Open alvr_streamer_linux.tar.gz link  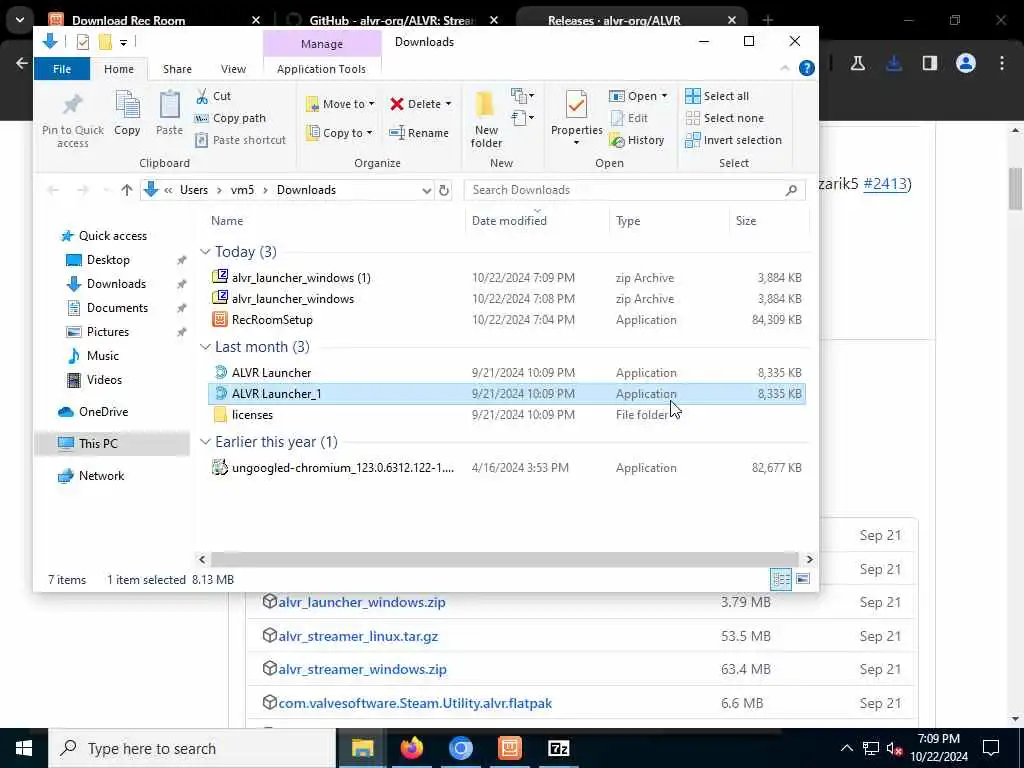(x=358, y=636)
